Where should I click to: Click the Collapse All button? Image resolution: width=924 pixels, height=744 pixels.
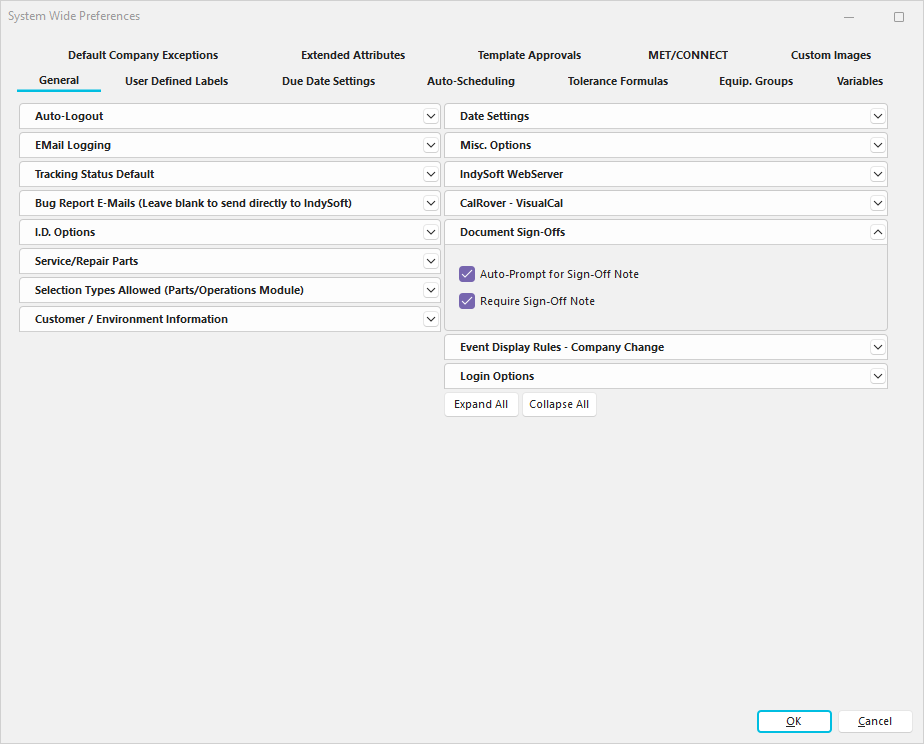point(559,405)
